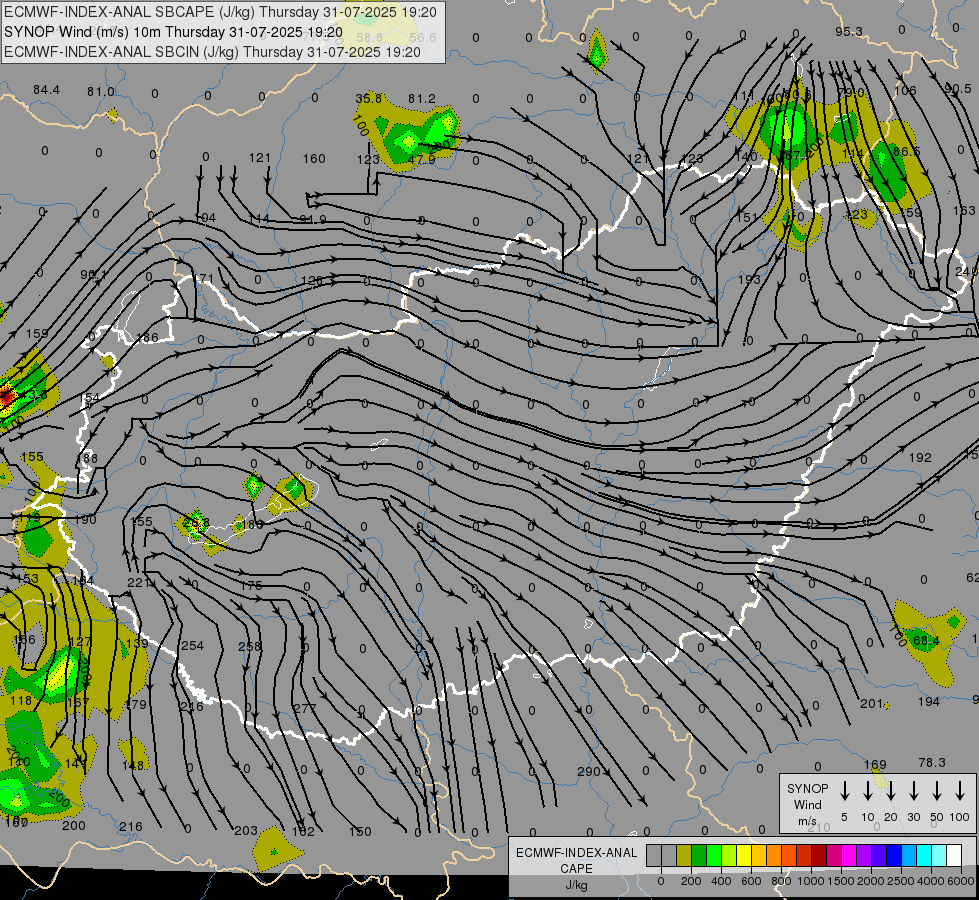Viewport: 979px width, 900px height.
Task: Pick the dark red CAPE legend swatch
Action: [x=819, y=855]
